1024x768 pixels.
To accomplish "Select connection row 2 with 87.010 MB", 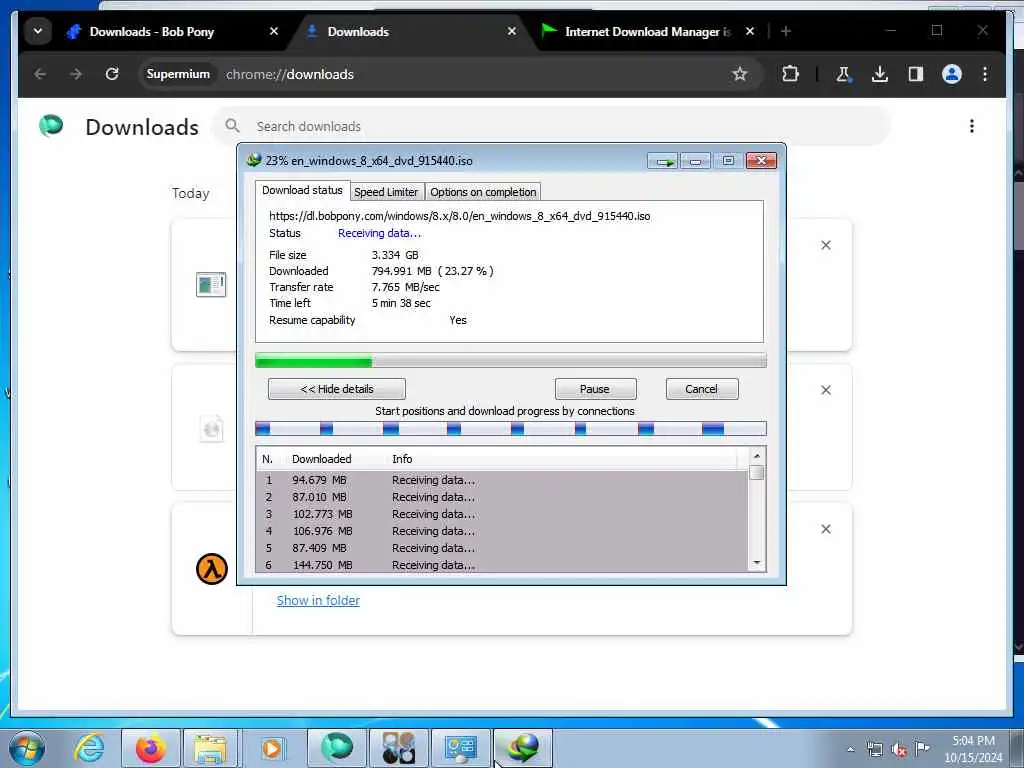I will pyautogui.click(x=502, y=497).
